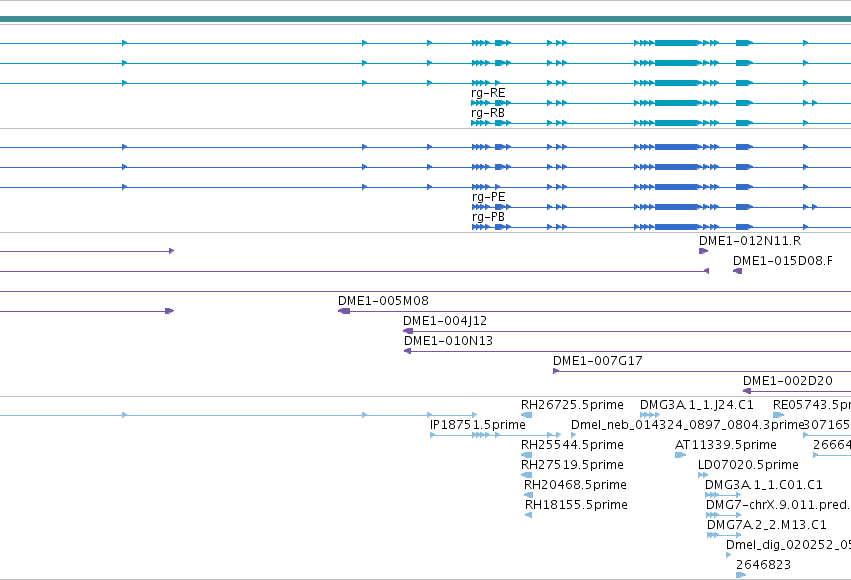Click the 2646823 feature glyph
The image size is (851, 580).
click(741, 575)
